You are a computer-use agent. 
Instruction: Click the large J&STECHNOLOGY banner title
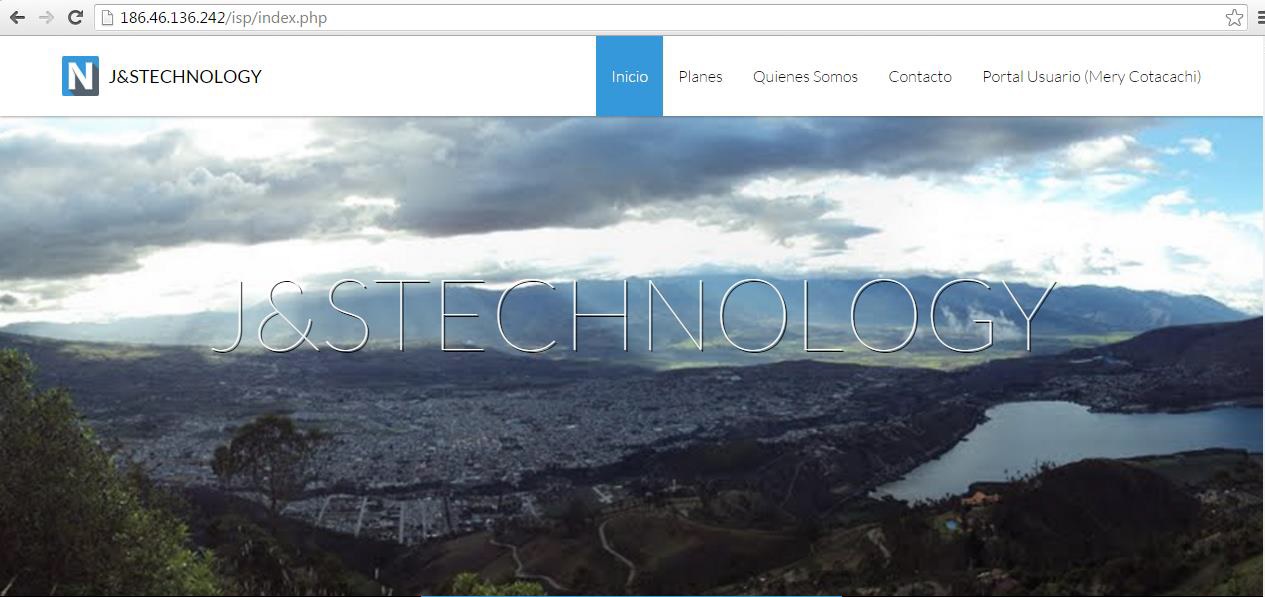tap(633, 315)
